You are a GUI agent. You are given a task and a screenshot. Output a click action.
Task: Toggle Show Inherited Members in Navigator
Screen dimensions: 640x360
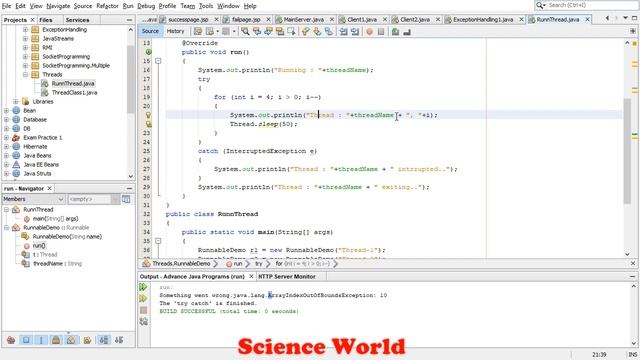tap(11, 340)
